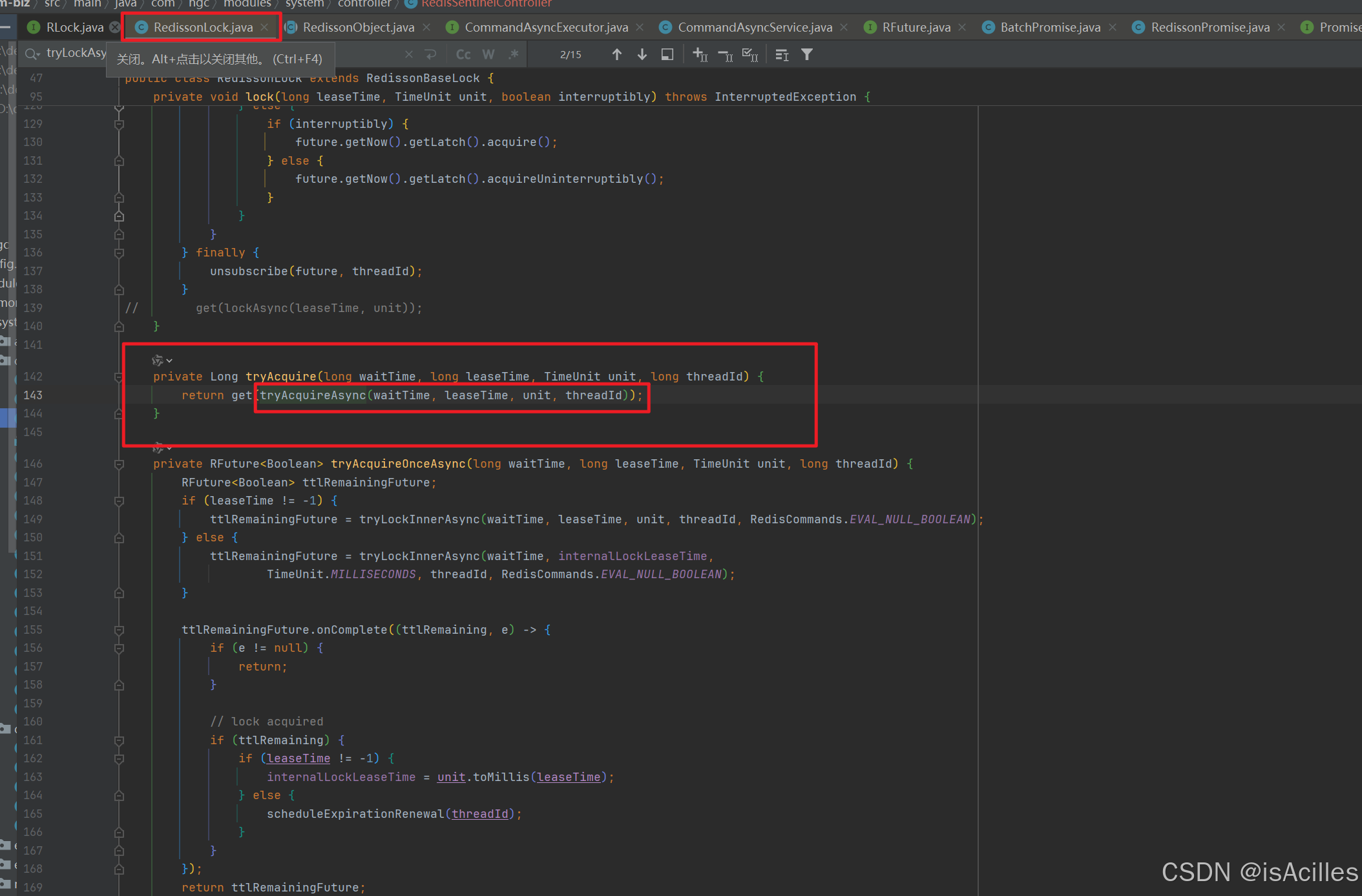1362x896 pixels.
Task: Close the RLock.java tab
Action: [114, 27]
